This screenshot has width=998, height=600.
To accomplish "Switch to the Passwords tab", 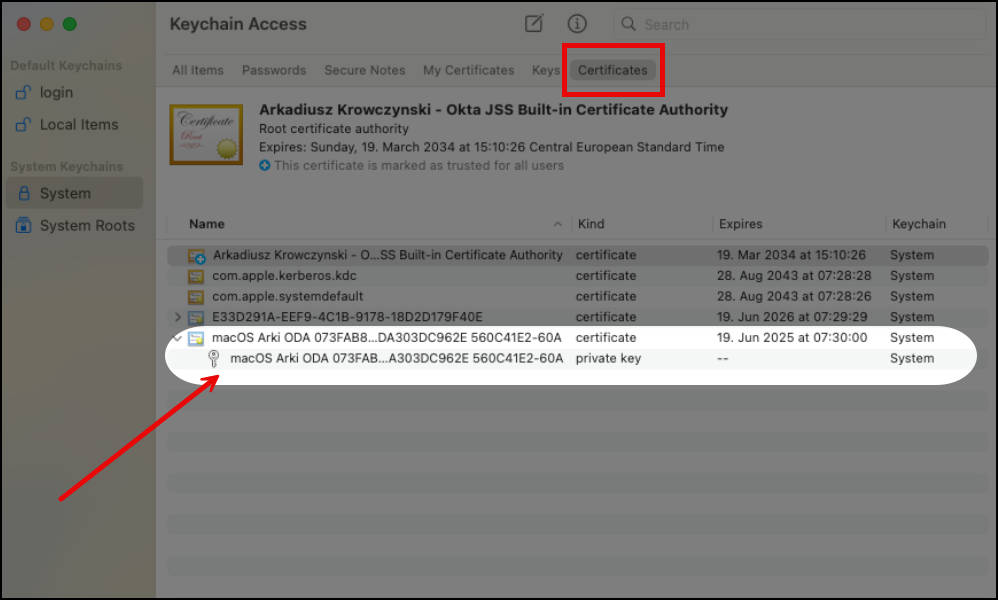I will coord(273,70).
